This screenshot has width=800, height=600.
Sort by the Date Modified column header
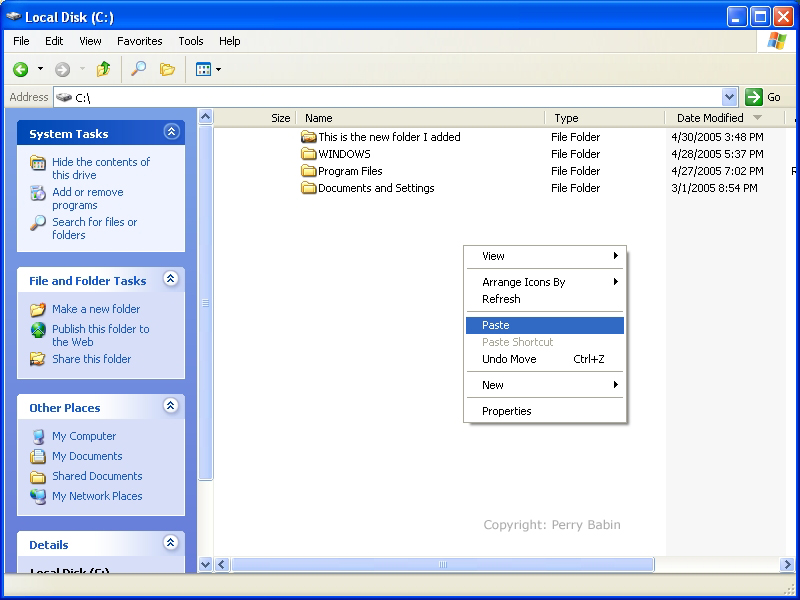724,118
